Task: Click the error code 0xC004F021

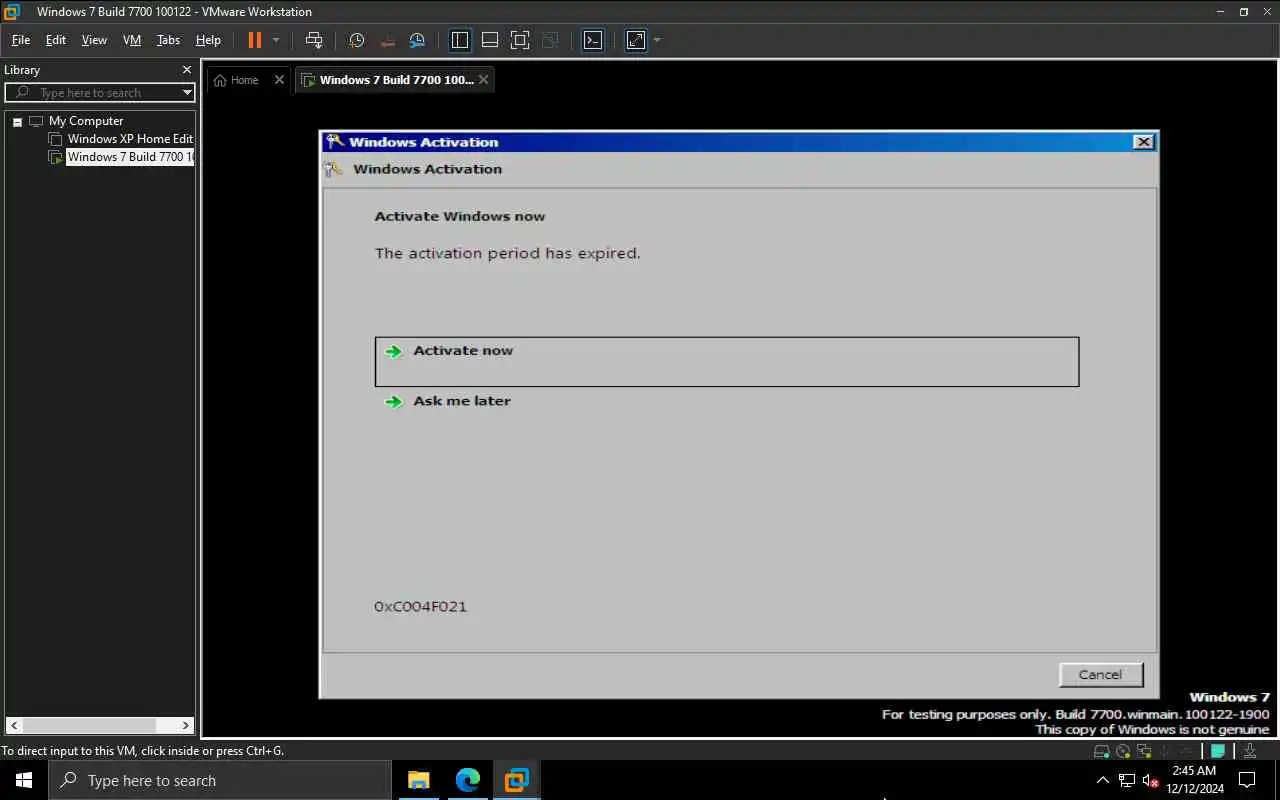Action: pos(420,606)
